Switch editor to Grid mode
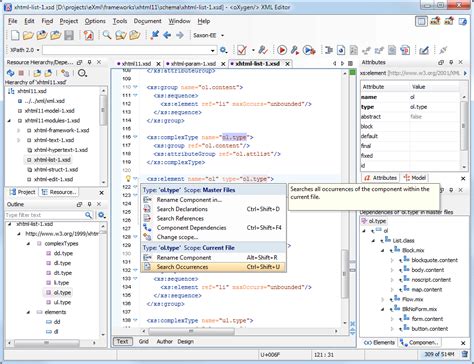The image size is (474, 364). point(144,341)
